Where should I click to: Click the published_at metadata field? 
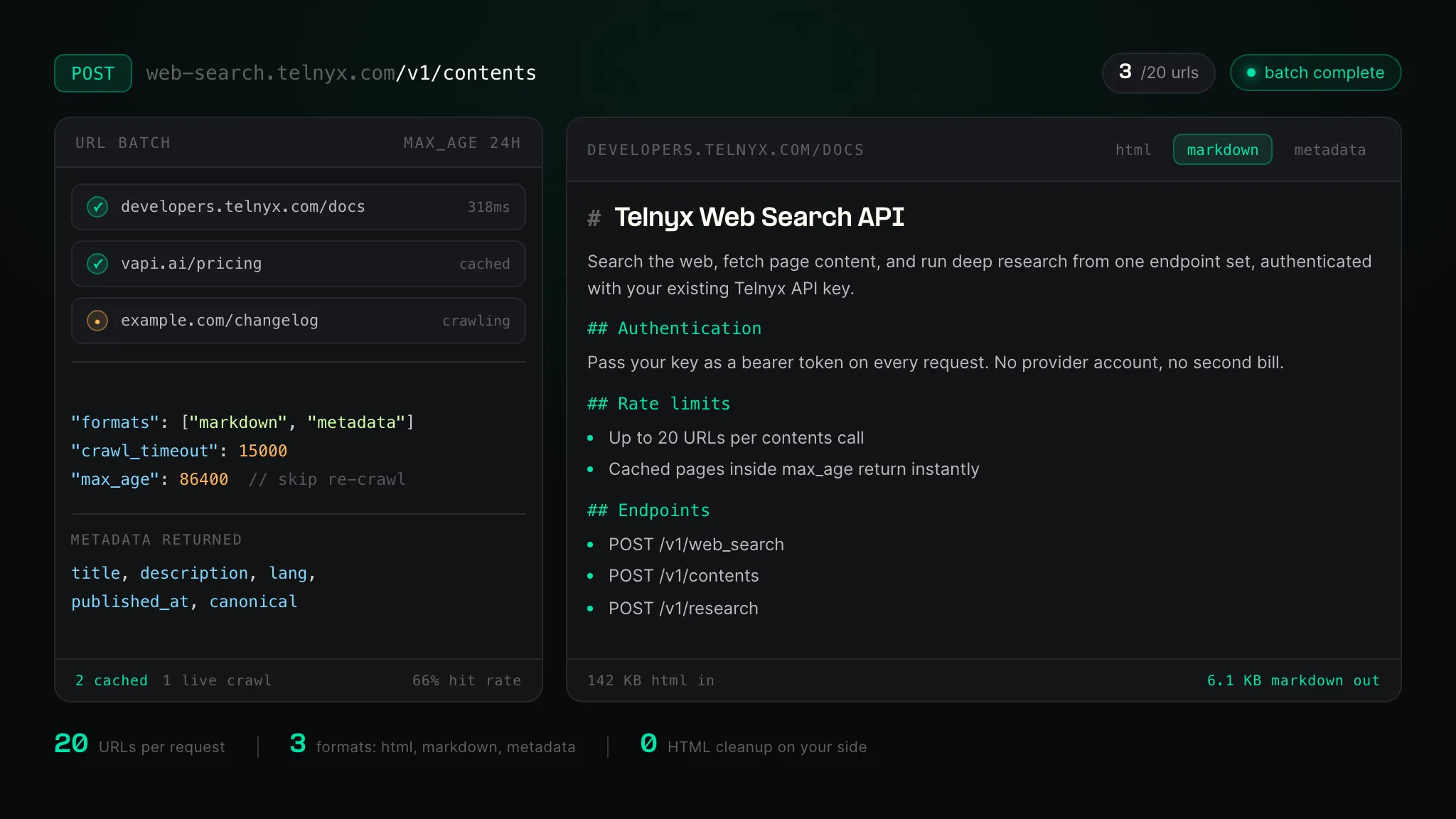pyautogui.click(x=130, y=601)
